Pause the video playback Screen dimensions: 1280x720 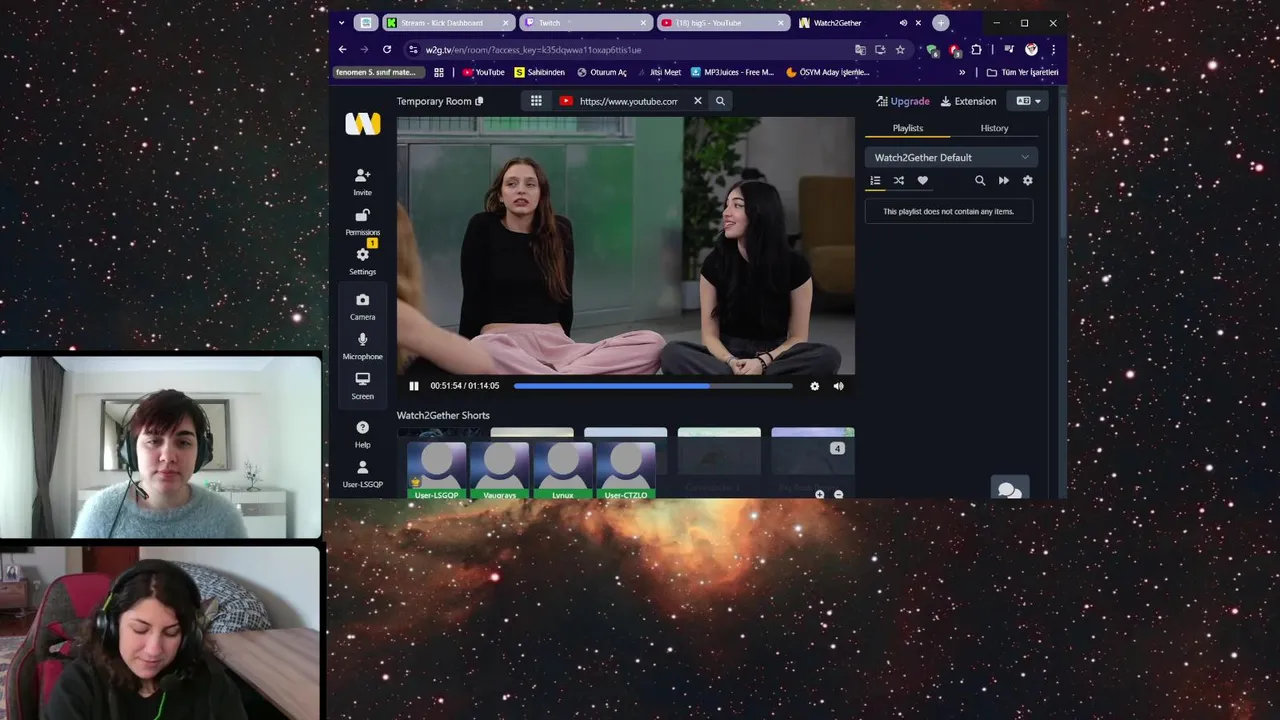click(x=414, y=386)
